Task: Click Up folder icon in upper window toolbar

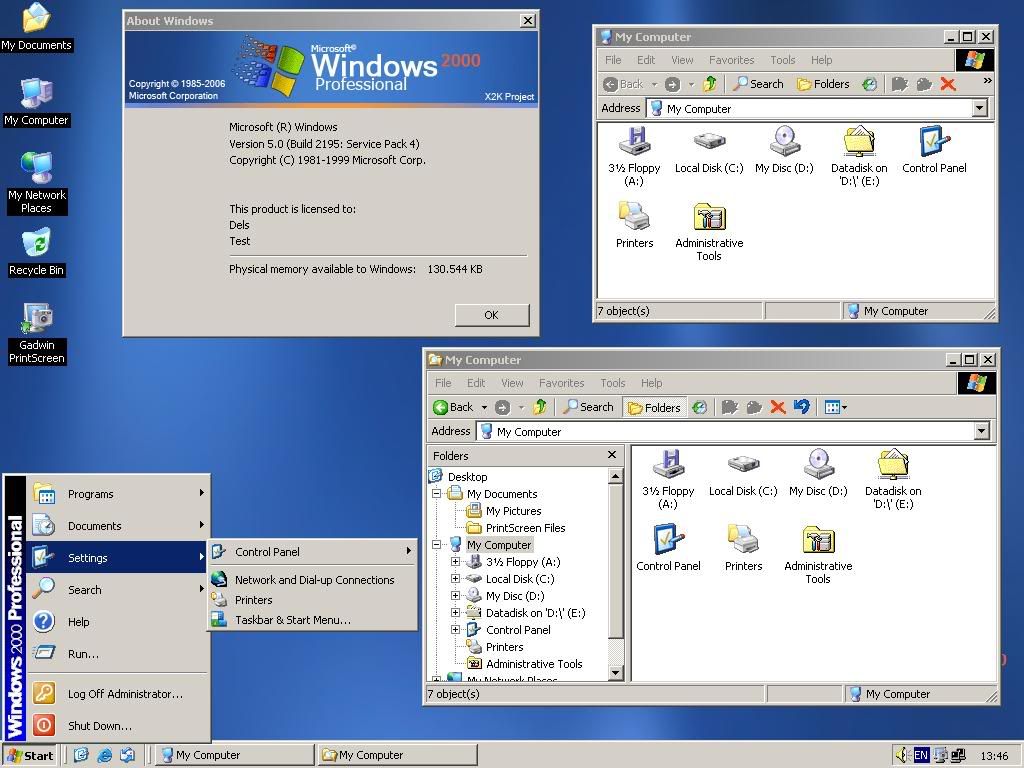Action: click(710, 84)
